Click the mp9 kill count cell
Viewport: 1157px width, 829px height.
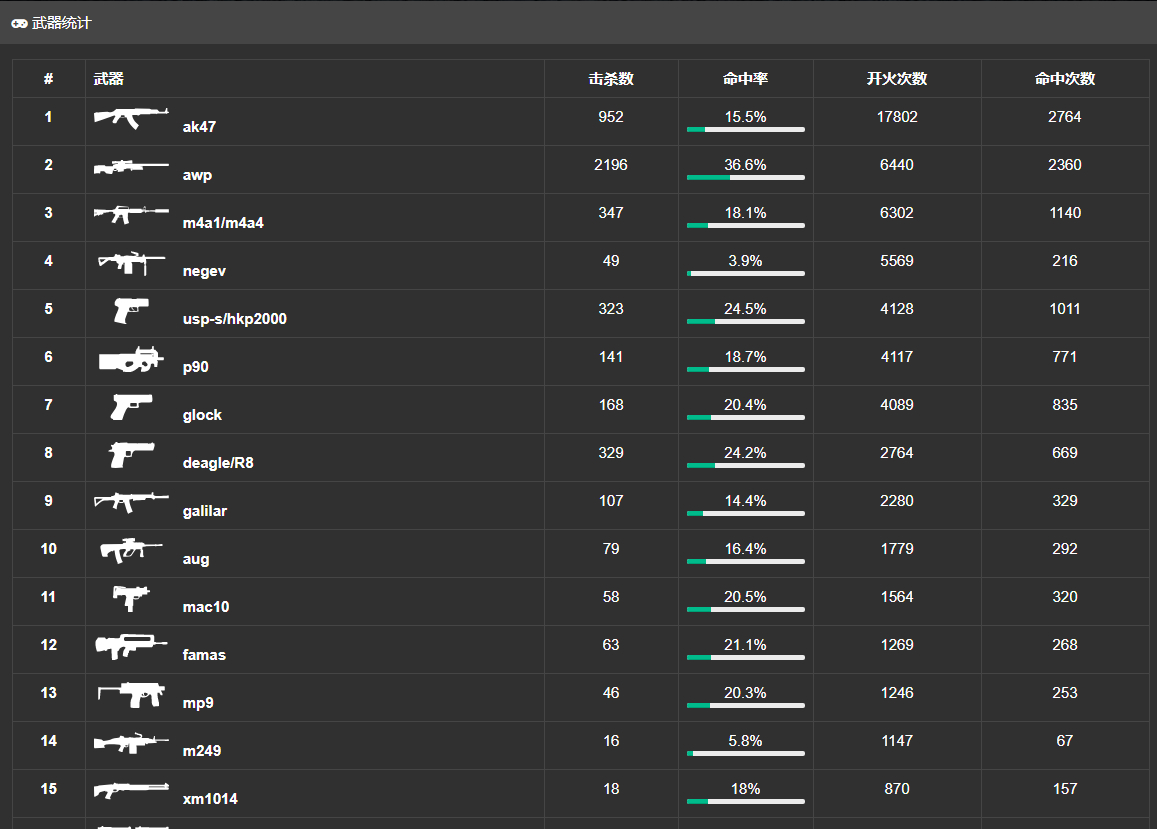pyautogui.click(x=611, y=693)
